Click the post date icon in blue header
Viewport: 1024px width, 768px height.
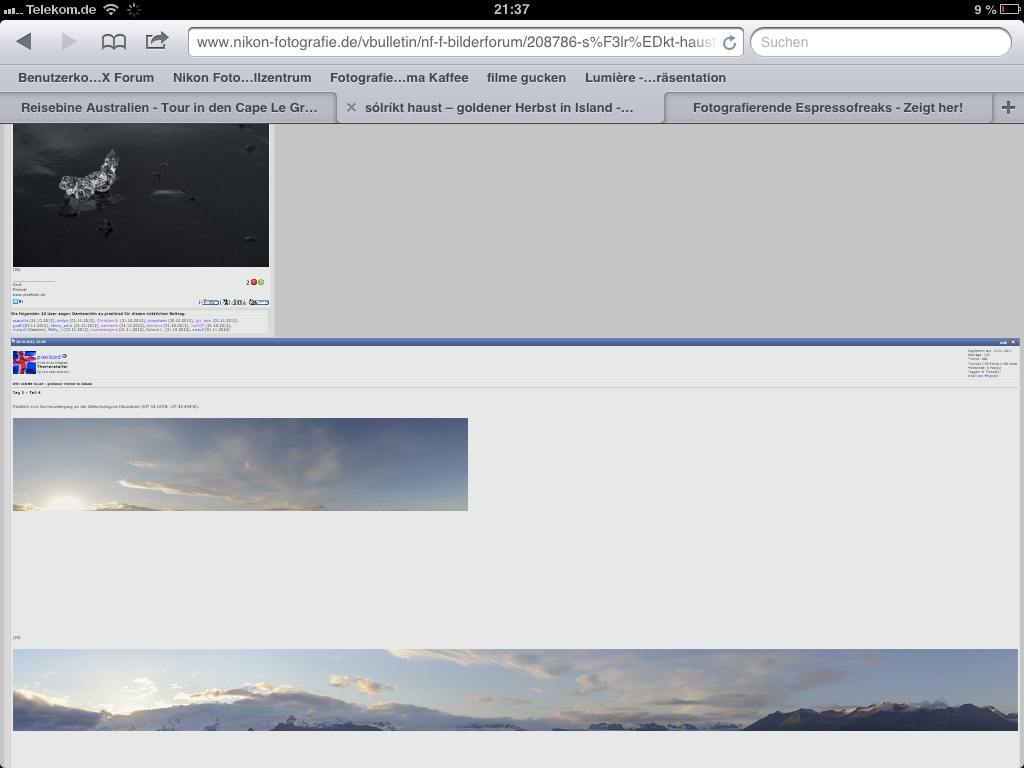point(13,342)
